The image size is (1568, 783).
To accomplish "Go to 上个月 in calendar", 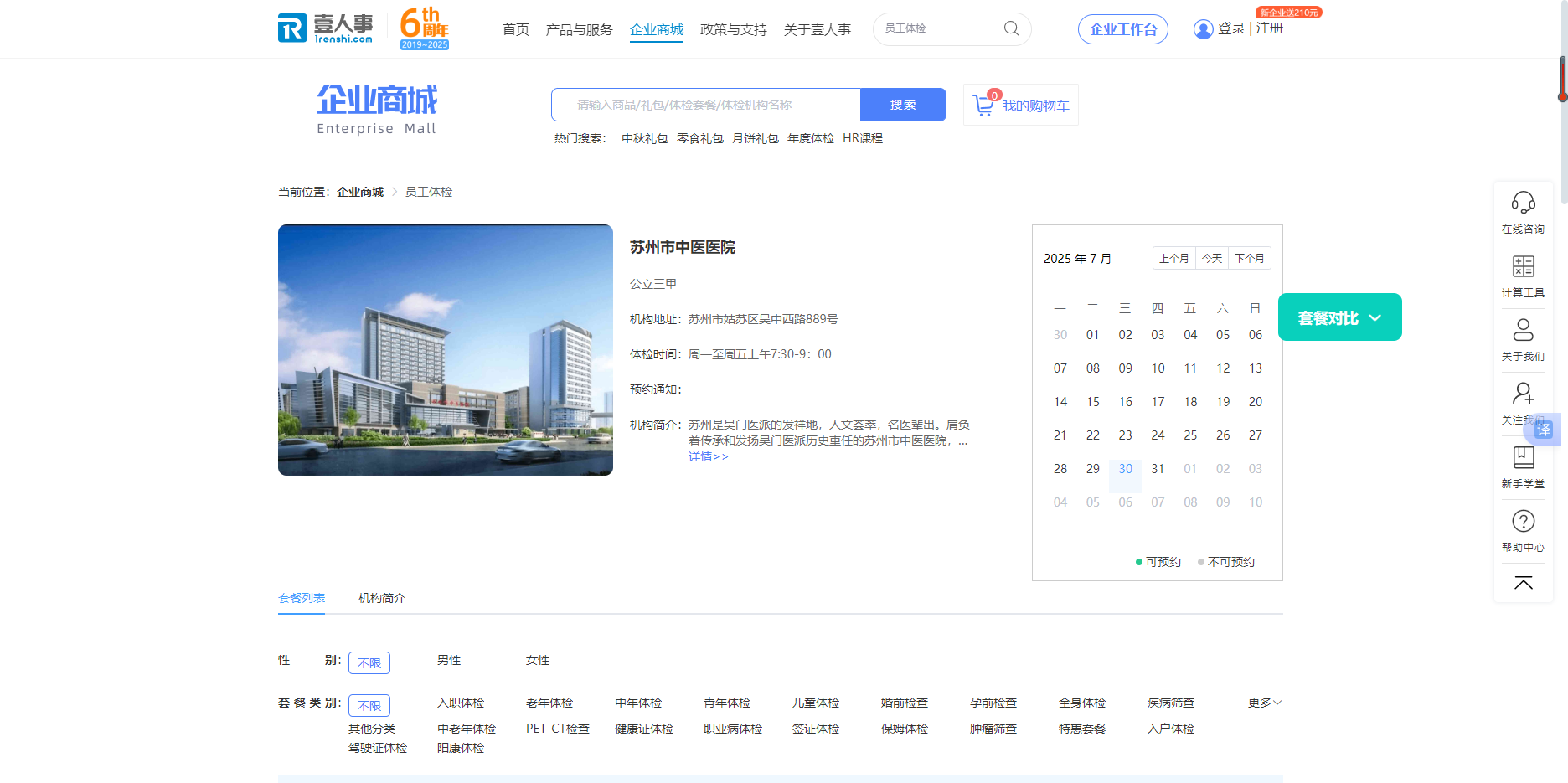I will 1174,258.
